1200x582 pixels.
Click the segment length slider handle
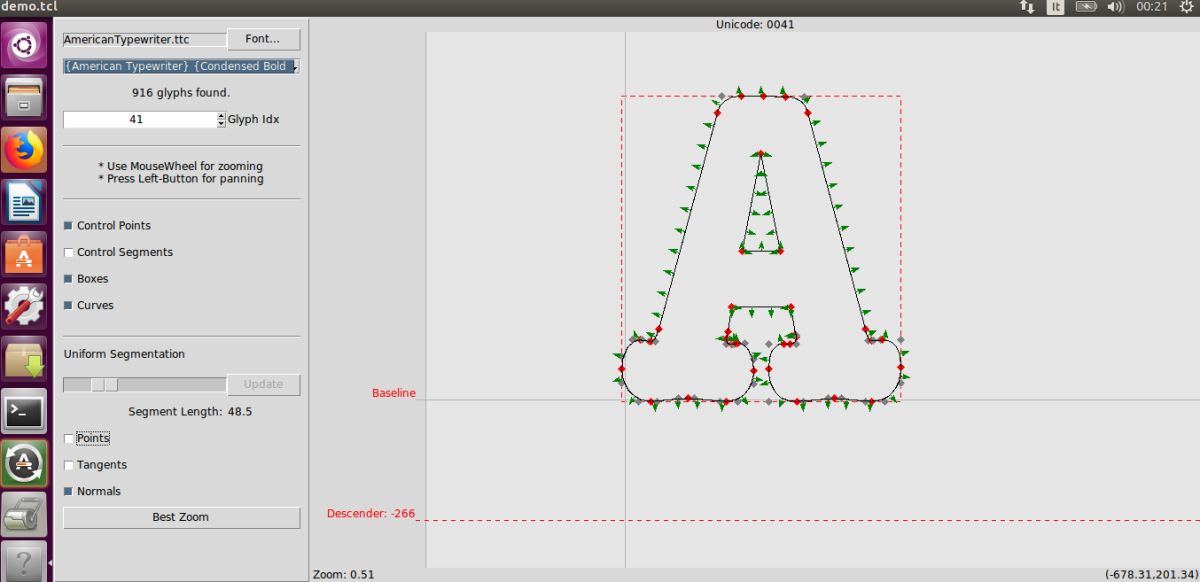click(105, 385)
